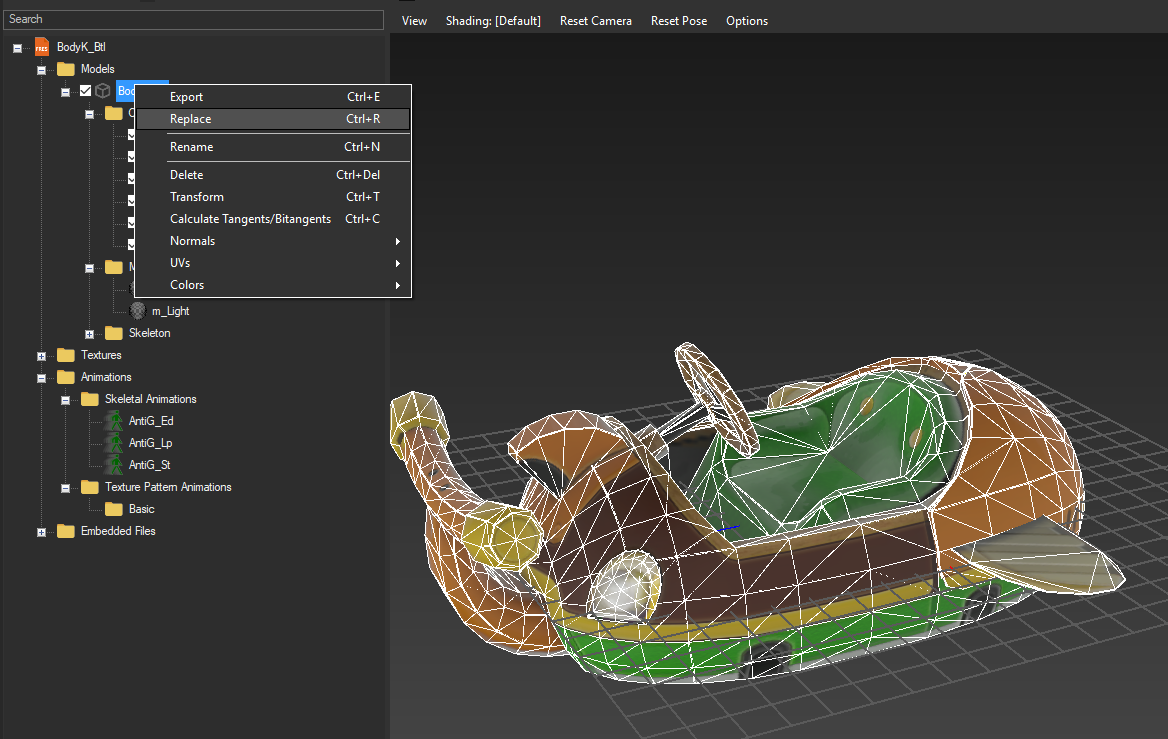Choose Replace from the context menu
Image resolution: width=1168 pixels, height=739 pixels.
tap(190, 118)
